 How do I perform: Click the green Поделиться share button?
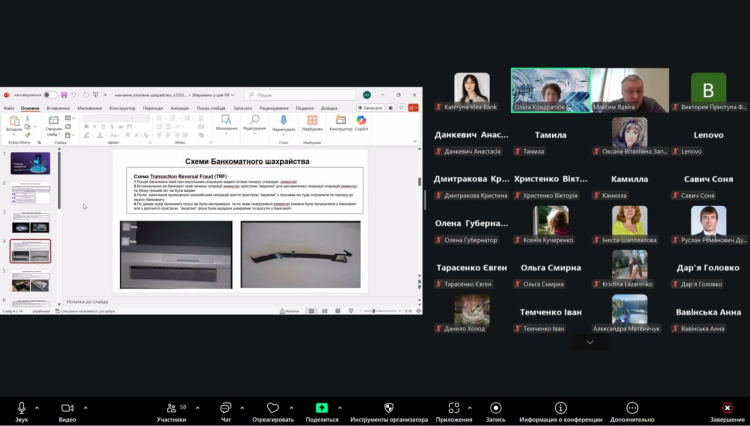point(321,408)
